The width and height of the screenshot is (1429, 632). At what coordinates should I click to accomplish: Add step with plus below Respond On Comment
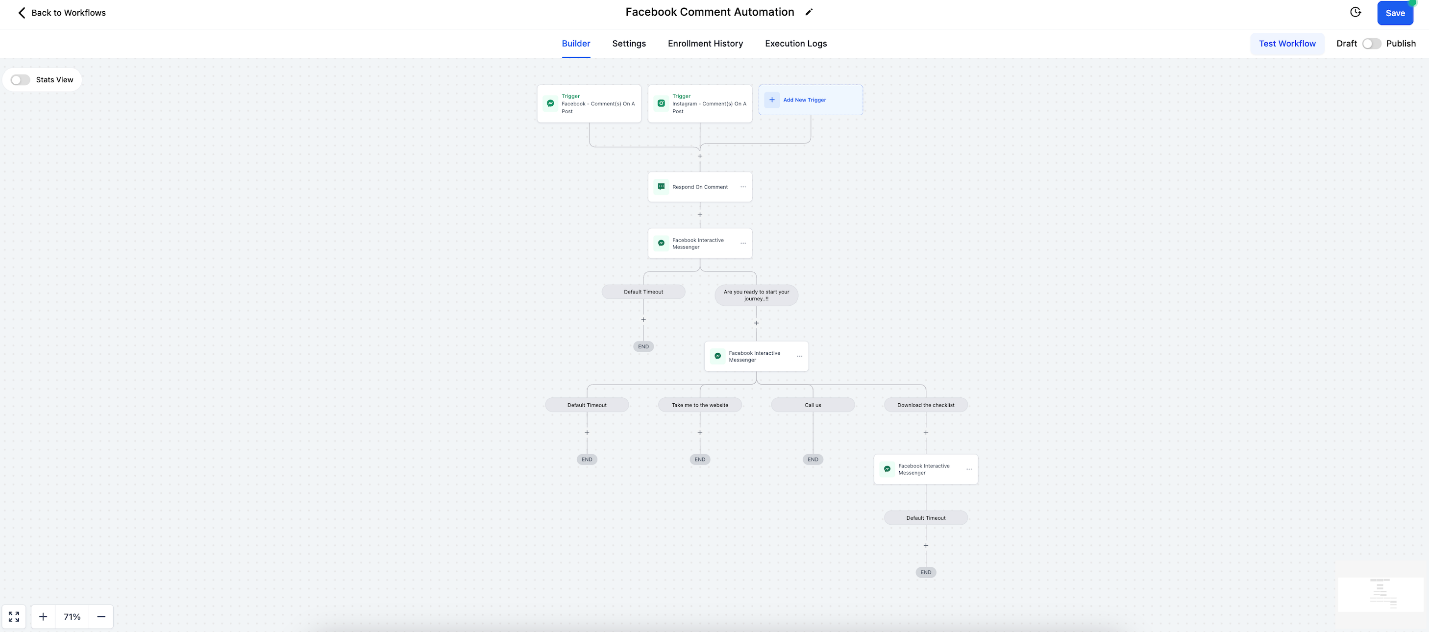[700, 214]
